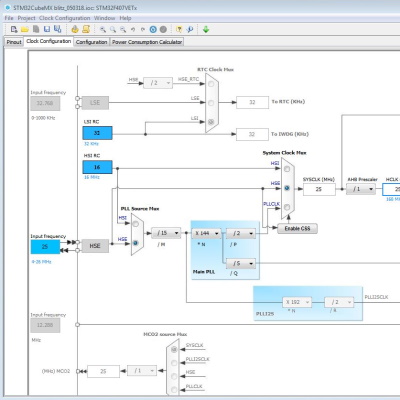Viewport: 400px width, 400px height.
Task: Open the X 192 PLLI2S multiplier dropdown
Action: pyautogui.click(x=297, y=302)
